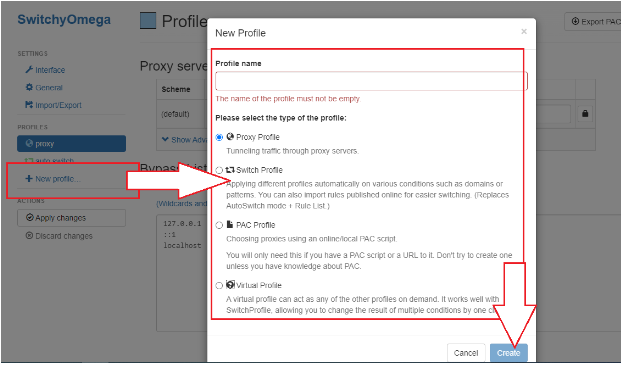Click the lock icon in proxy server row
622x365 pixels.
(585, 113)
